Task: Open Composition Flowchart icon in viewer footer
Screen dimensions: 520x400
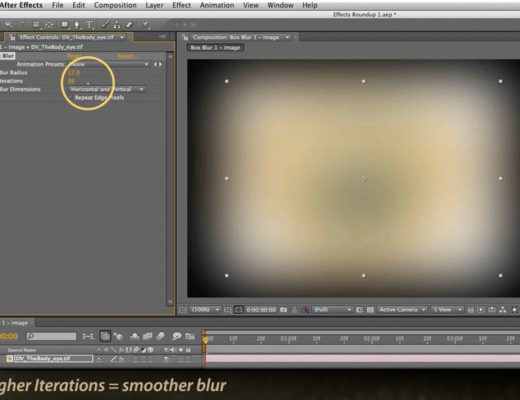Action: pos(502,310)
